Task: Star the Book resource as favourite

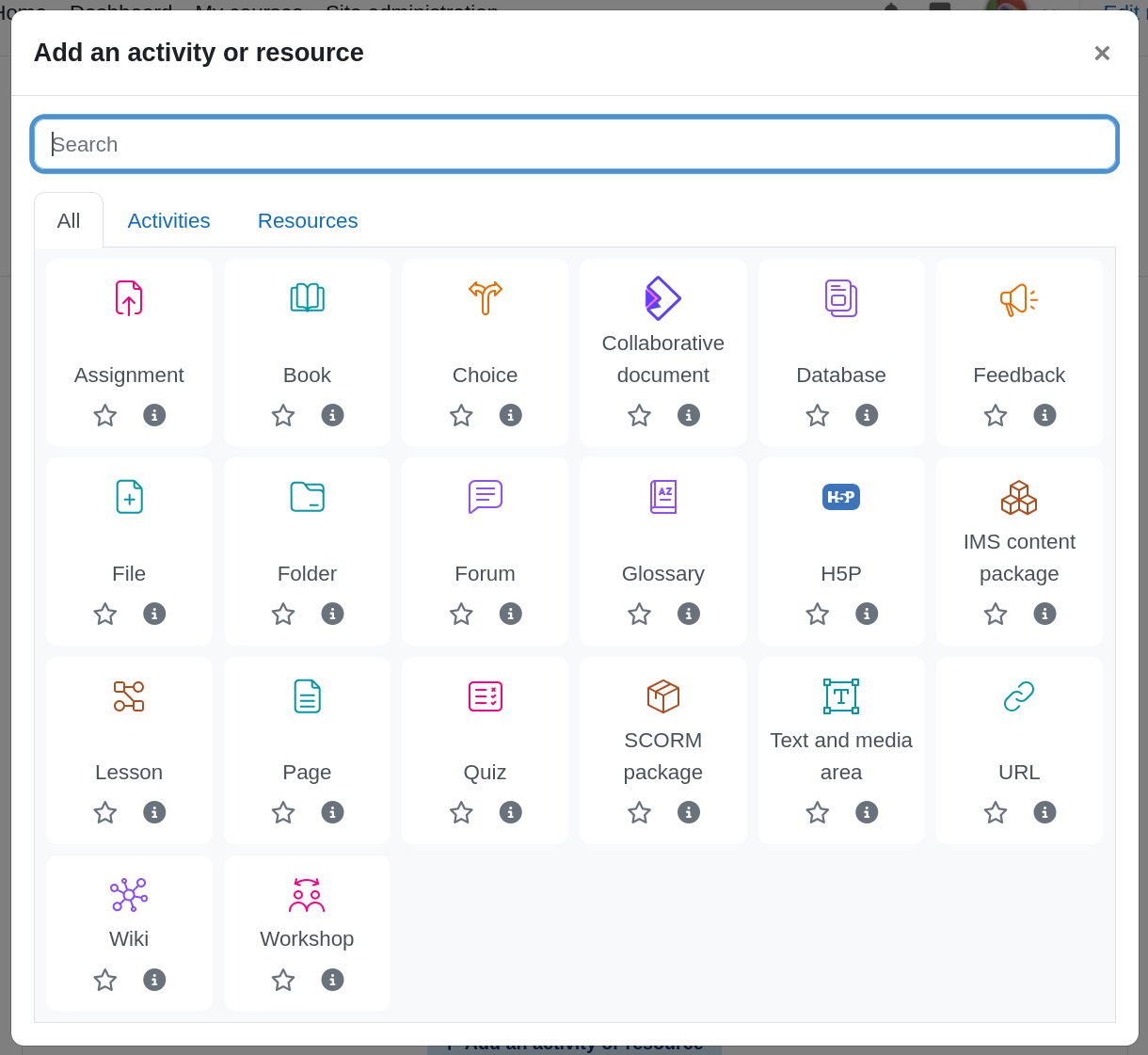Action: tap(283, 415)
